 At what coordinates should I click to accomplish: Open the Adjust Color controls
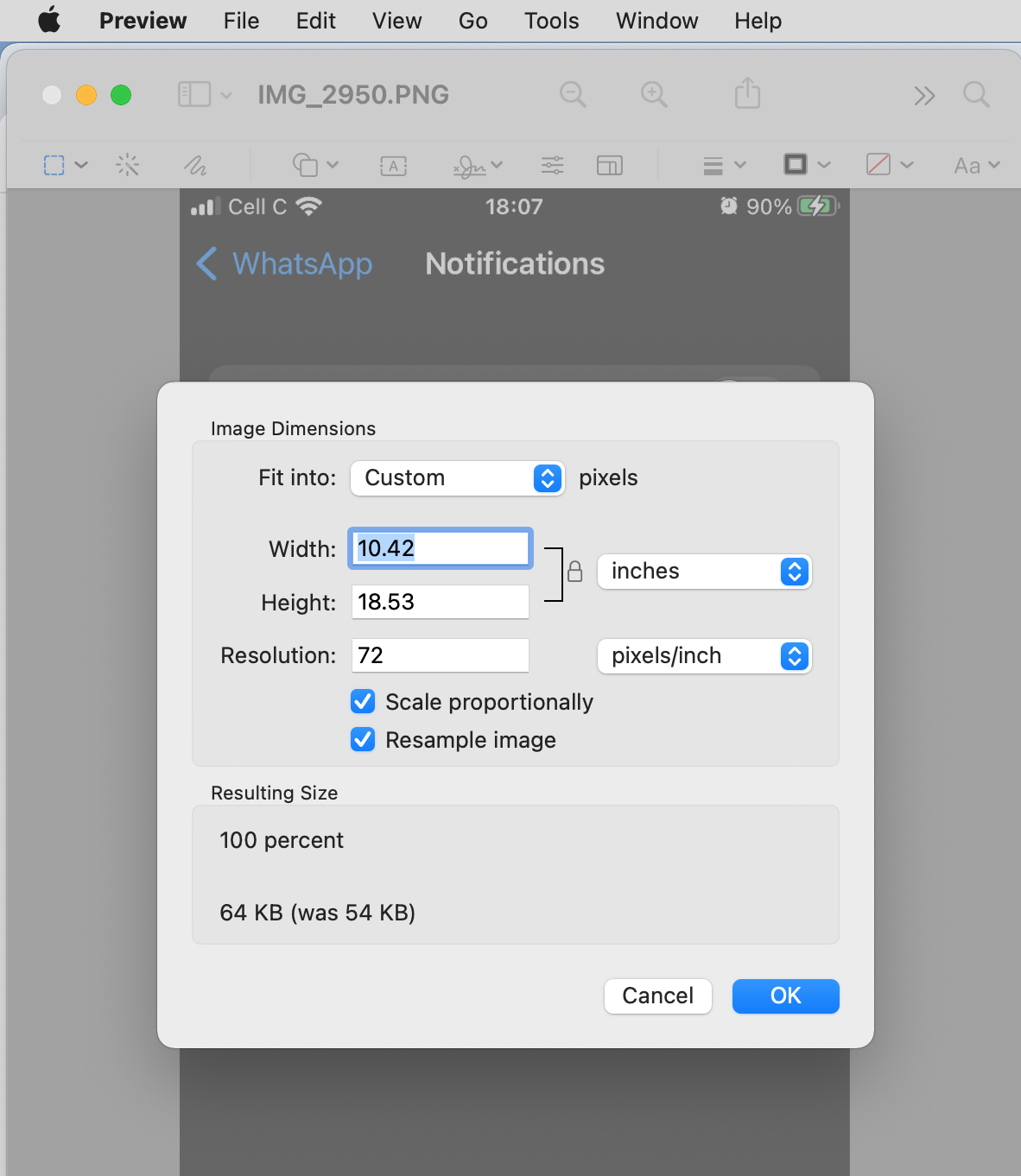pyautogui.click(x=552, y=164)
